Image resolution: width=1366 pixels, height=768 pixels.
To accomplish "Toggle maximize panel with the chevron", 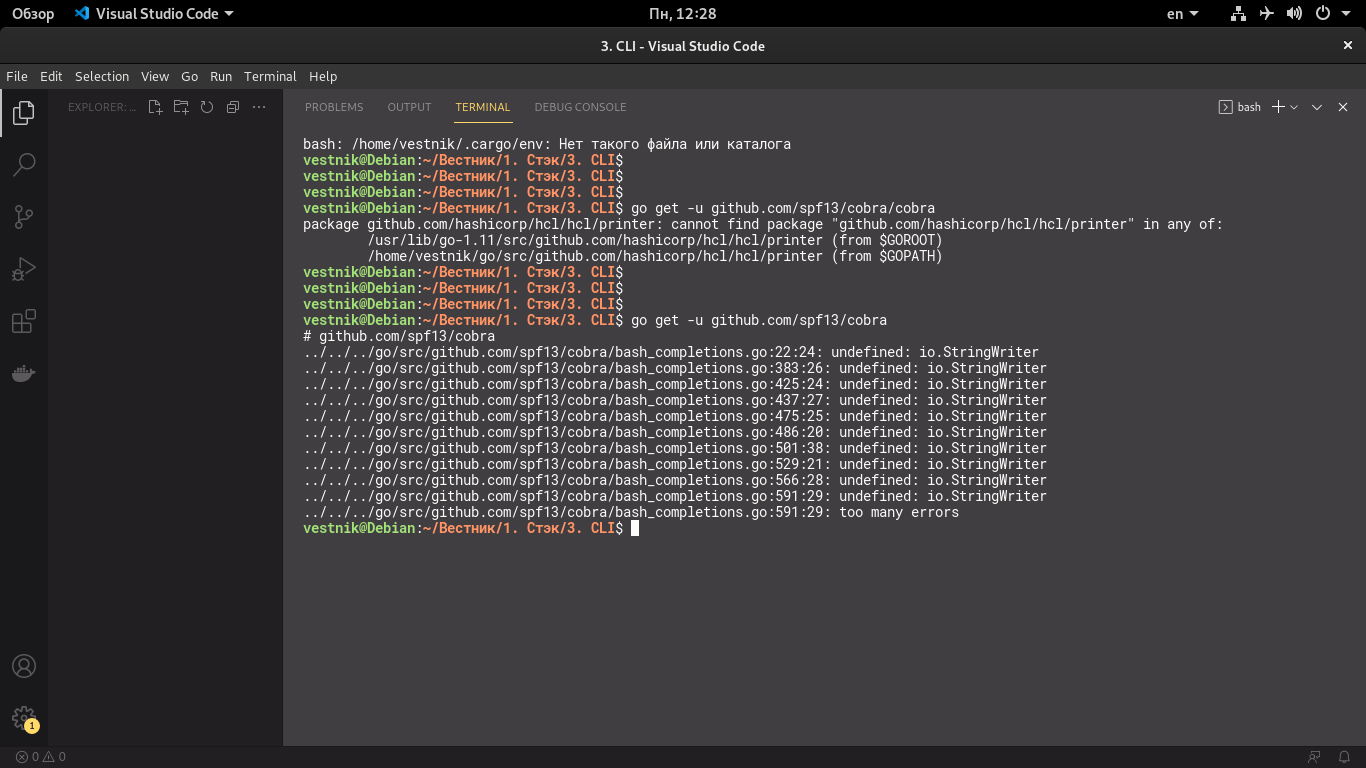I will click(x=1317, y=106).
